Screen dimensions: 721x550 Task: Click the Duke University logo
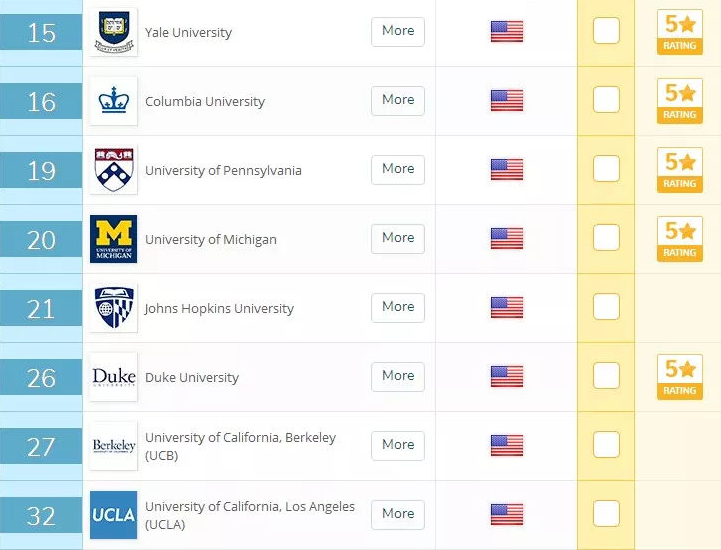[x=114, y=377]
